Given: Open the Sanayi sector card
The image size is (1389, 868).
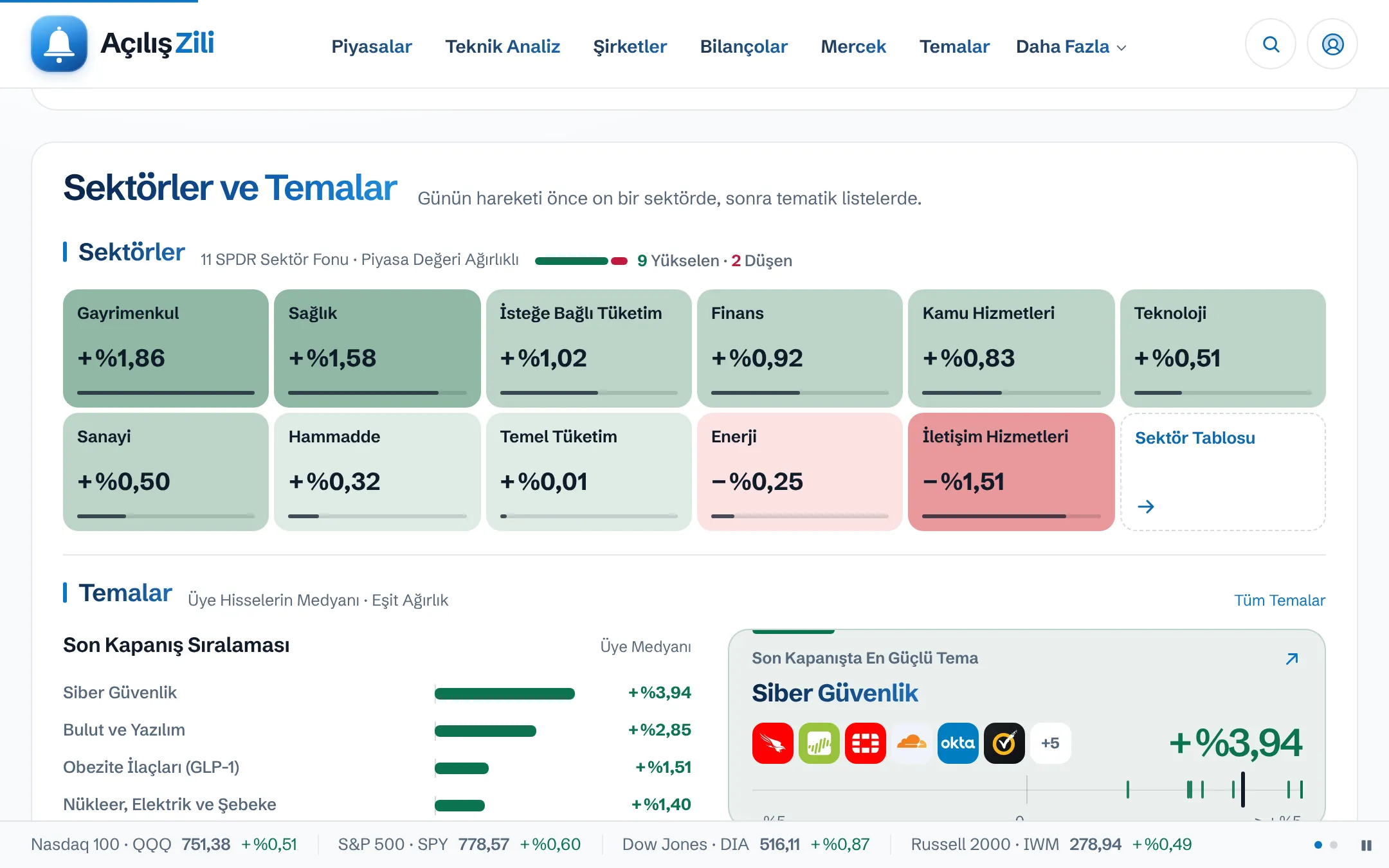Looking at the screenshot, I should pos(166,472).
